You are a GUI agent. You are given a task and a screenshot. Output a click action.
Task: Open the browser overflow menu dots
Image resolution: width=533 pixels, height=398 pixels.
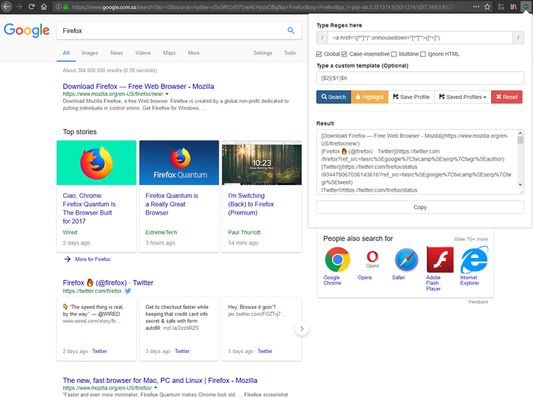[476, 6]
